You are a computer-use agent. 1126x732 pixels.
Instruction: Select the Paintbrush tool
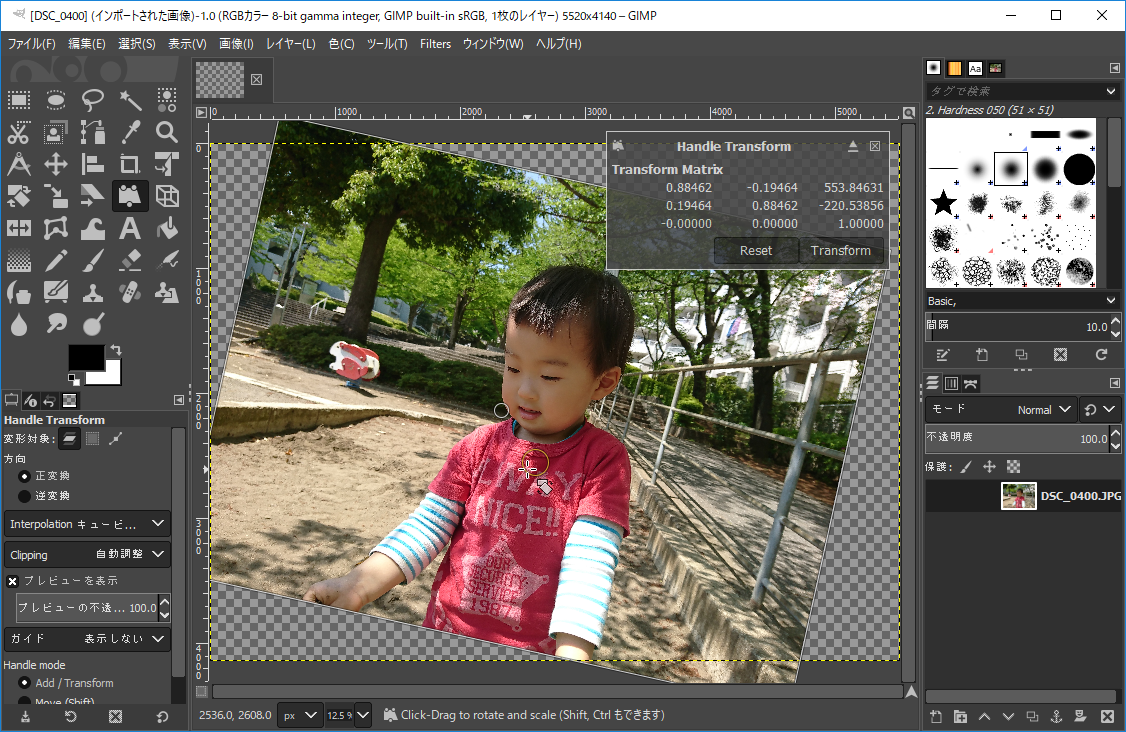(93, 261)
